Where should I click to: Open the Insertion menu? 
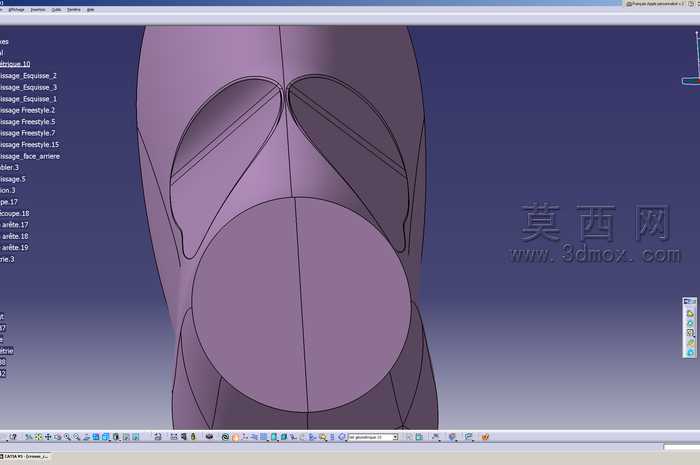point(38,9)
